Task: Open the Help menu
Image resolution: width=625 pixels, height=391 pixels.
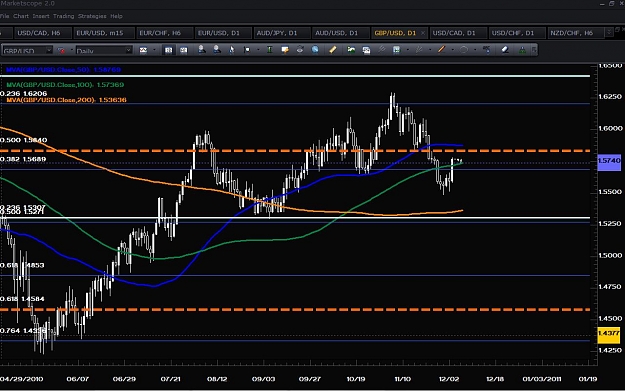Action: [116, 16]
